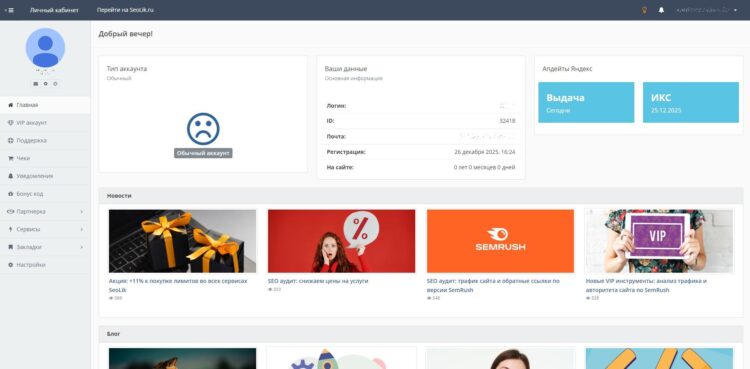This screenshot has width=750, height=369.
Task: Open the user account dropdown in top bar
Action: [706, 10]
